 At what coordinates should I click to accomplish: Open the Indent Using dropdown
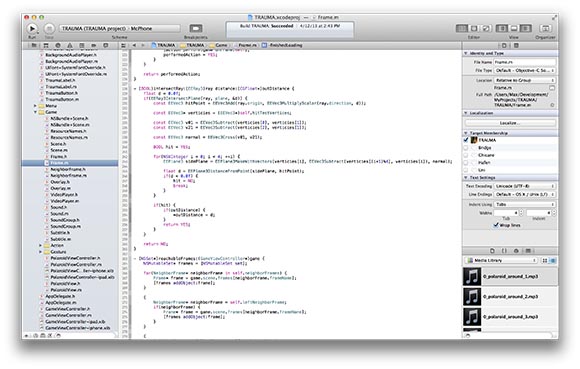[x=525, y=204]
